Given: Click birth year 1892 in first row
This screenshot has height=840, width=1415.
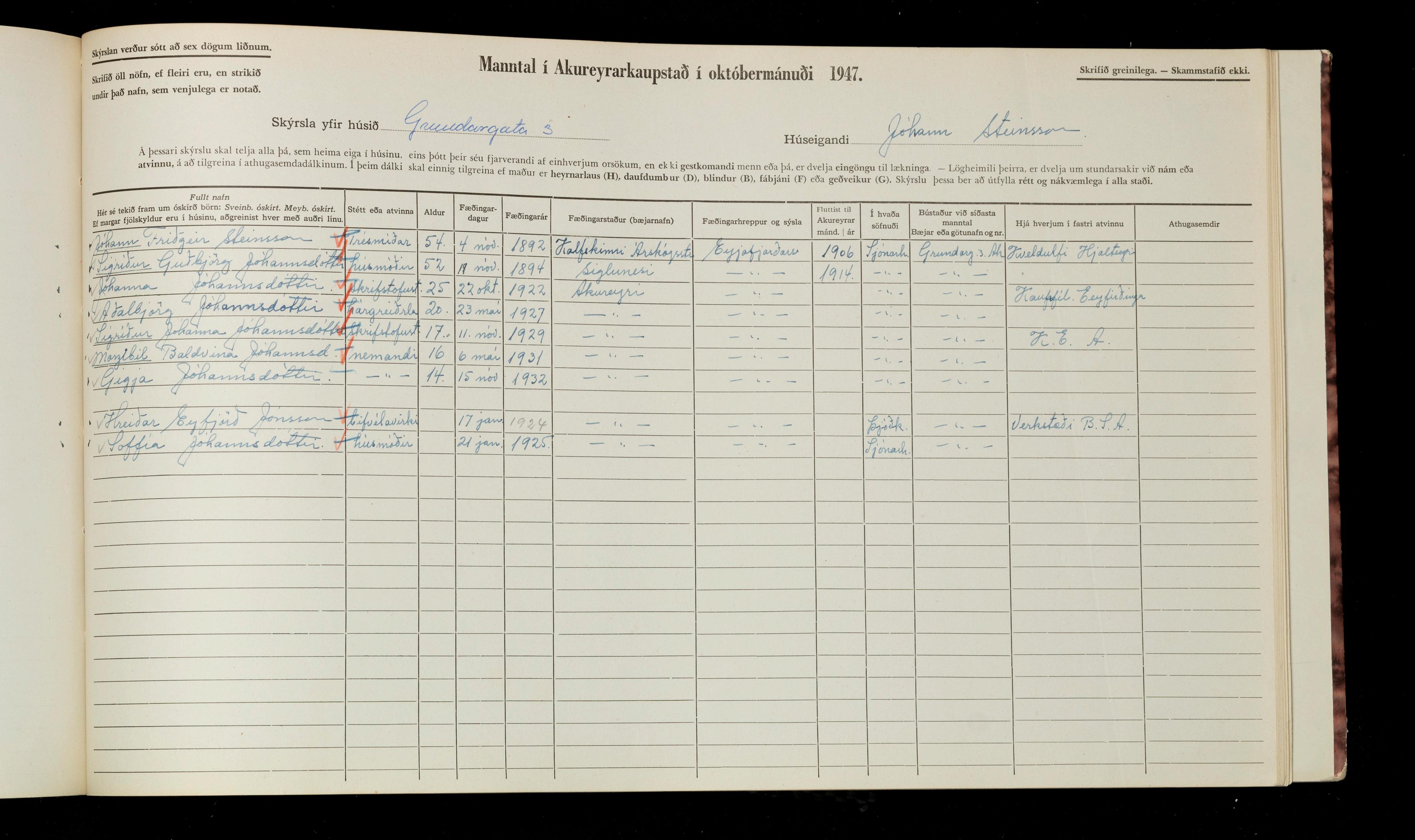Looking at the screenshot, I should pyautogui.click(x=527, y=246).
